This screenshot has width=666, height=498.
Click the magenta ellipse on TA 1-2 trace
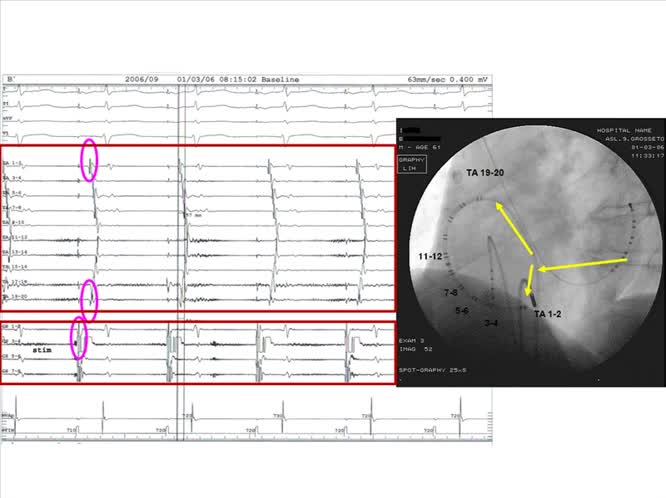click(x=88, y=162)
